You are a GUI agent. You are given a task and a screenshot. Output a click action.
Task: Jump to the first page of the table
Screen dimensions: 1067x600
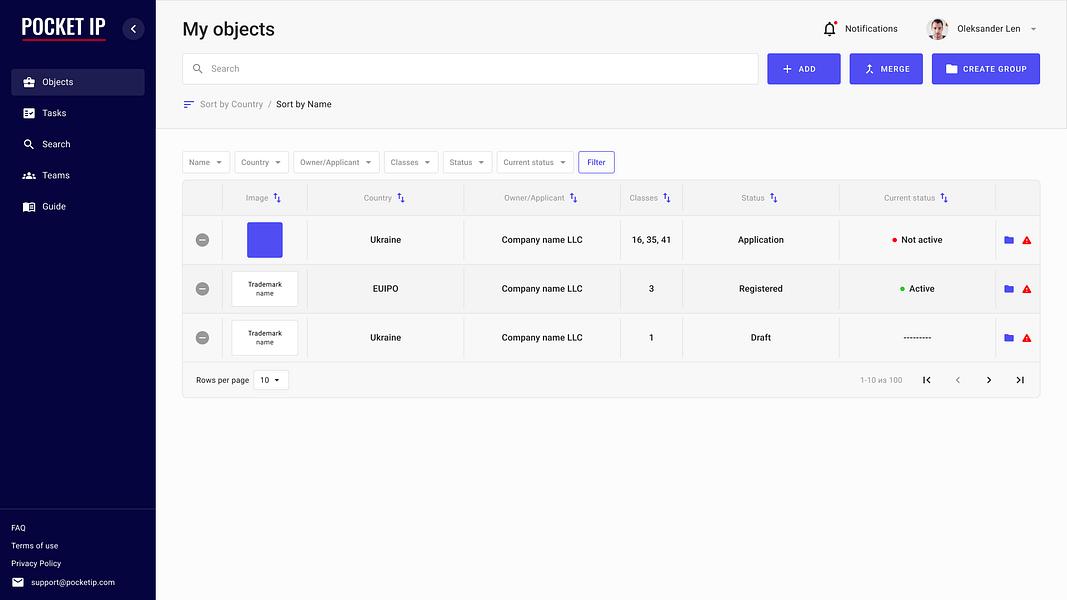point(926,380)
